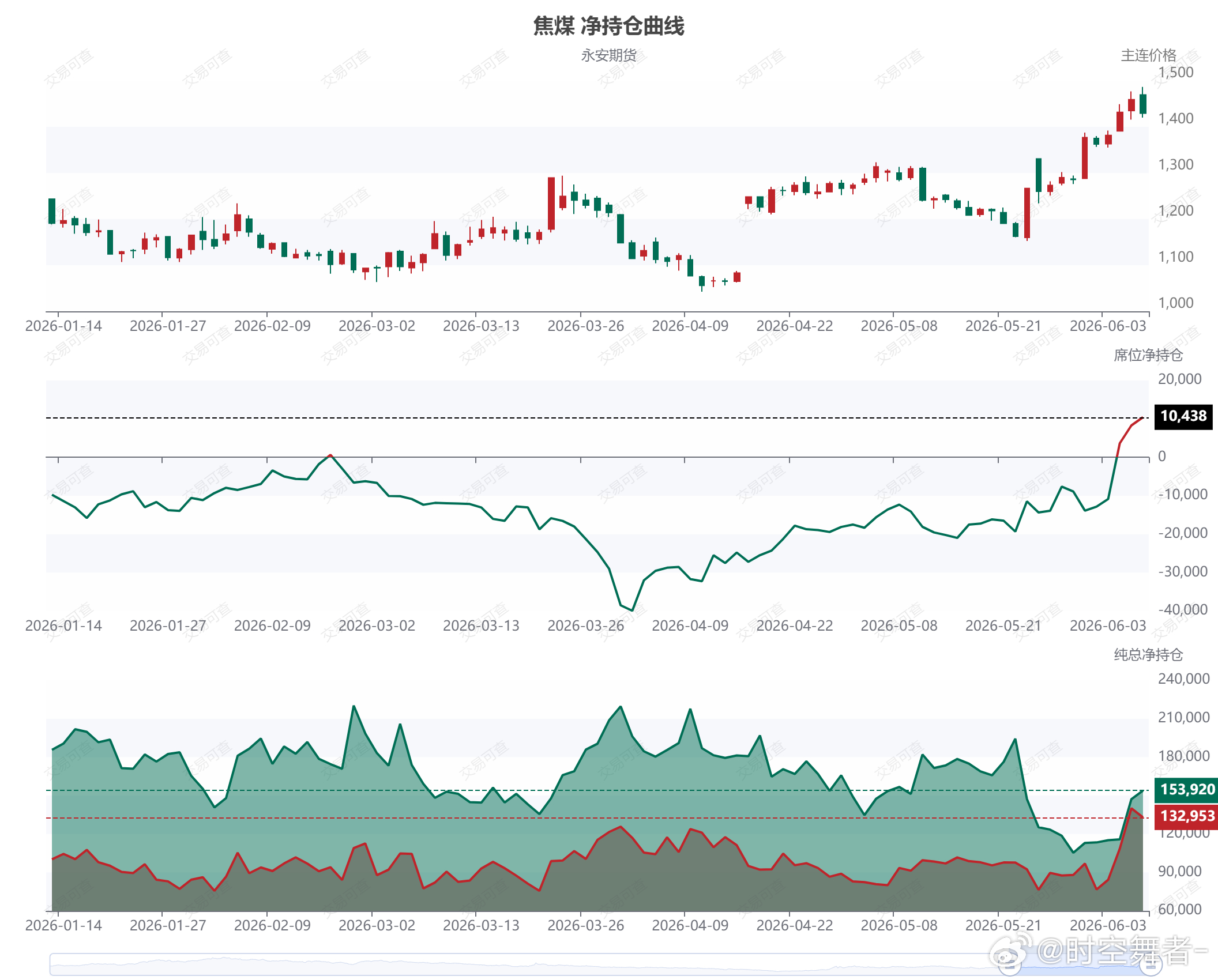Click the last green candlestick in price chart
Screen dimensions: 1218x980
(1143, 104)
